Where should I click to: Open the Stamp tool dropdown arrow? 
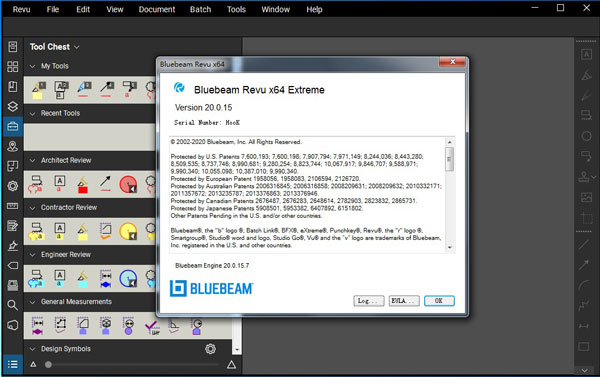pyautogui.click(x=593, y=177)
